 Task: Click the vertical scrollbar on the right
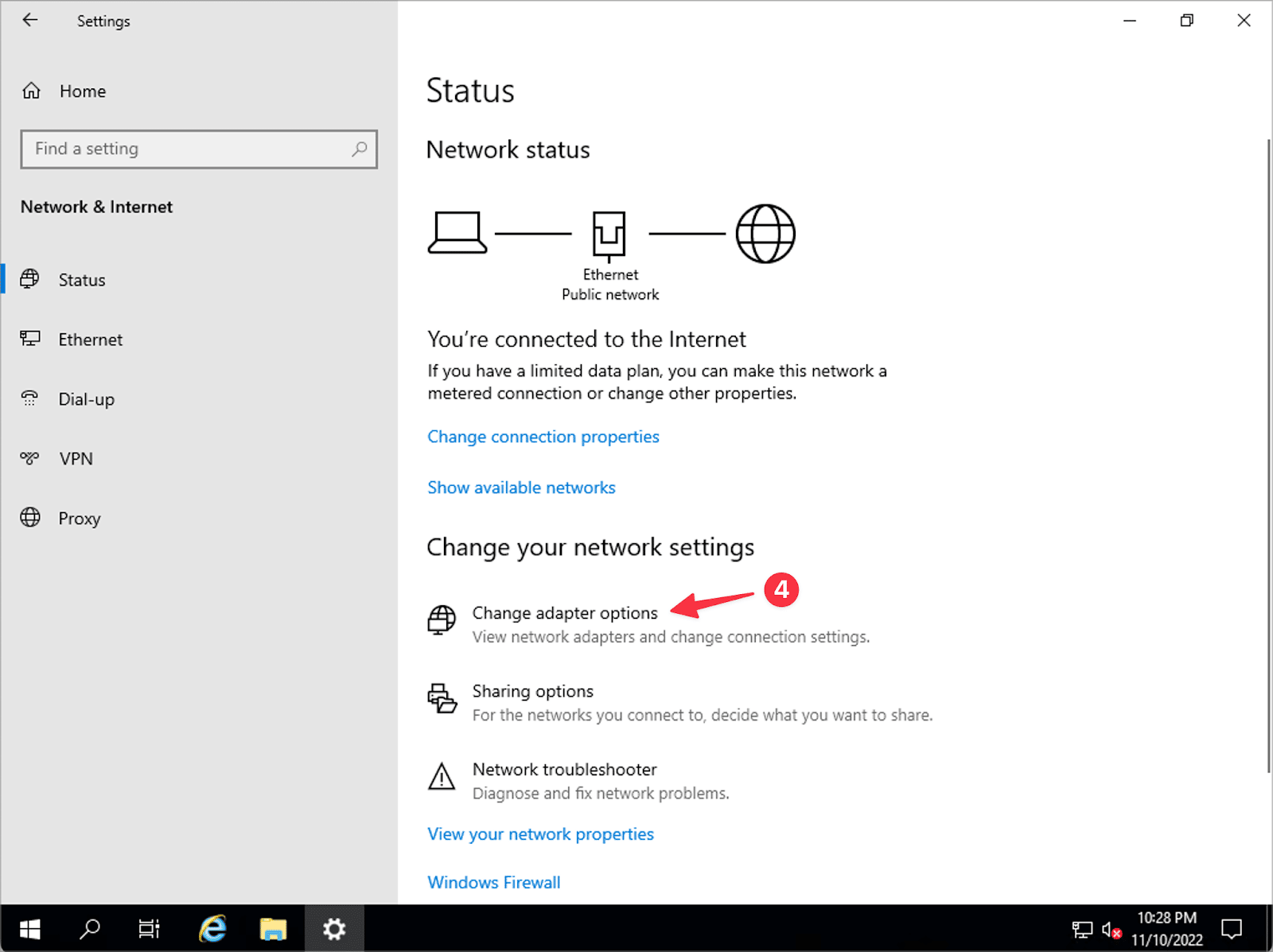(x=1268, y=453)
